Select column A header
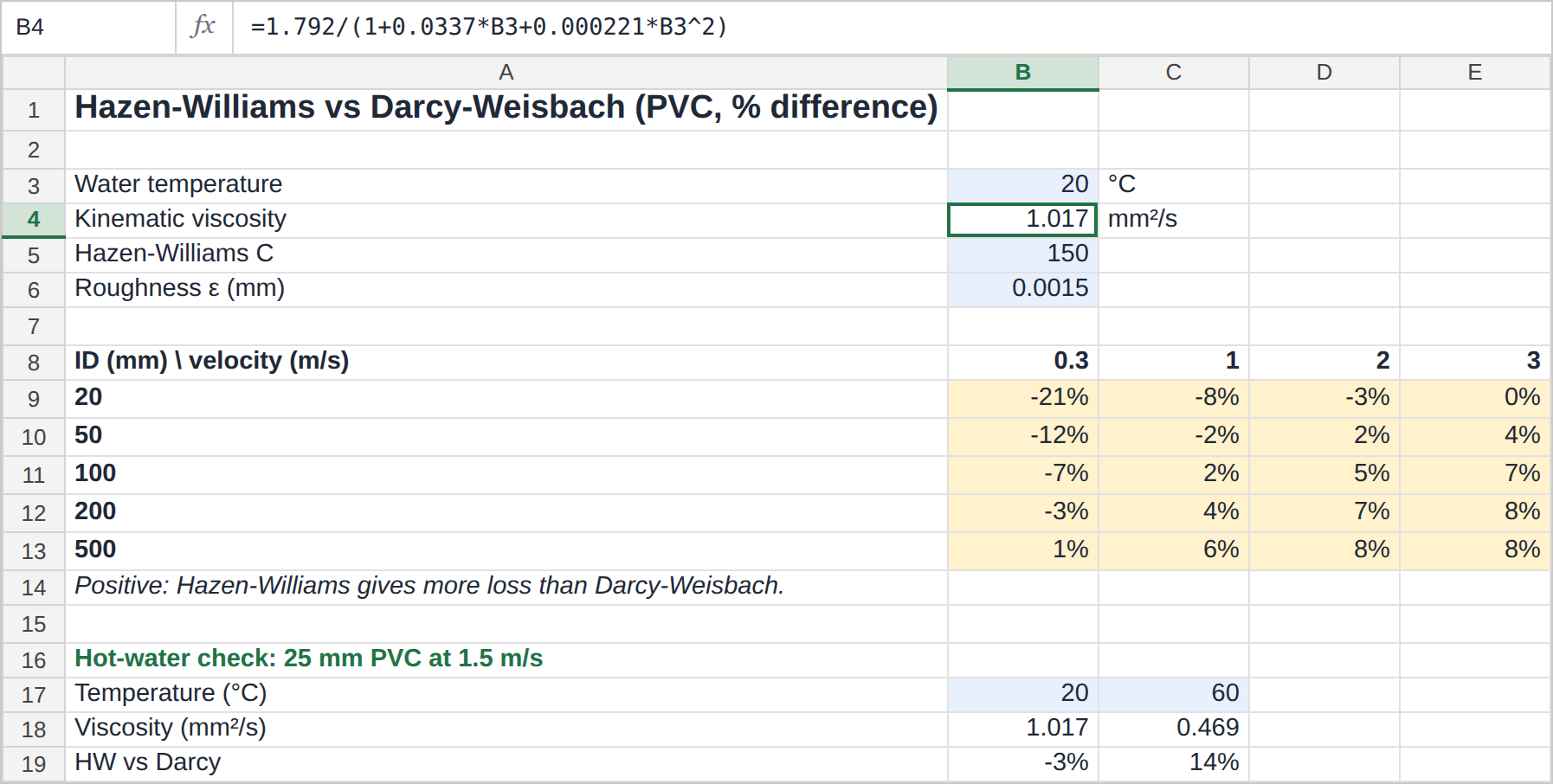Screen dimensions: 1553x784 (x=506, y=73)
